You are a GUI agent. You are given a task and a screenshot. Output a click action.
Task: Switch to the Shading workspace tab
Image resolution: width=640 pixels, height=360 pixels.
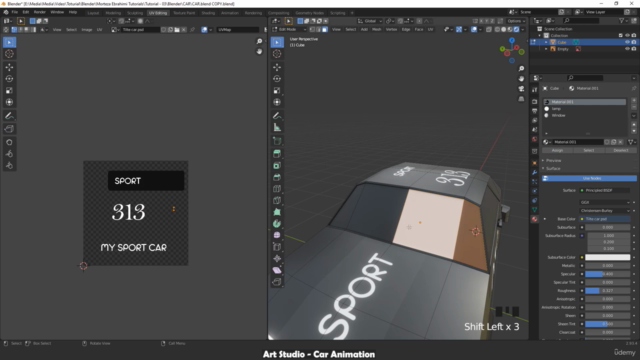(208, 13)
